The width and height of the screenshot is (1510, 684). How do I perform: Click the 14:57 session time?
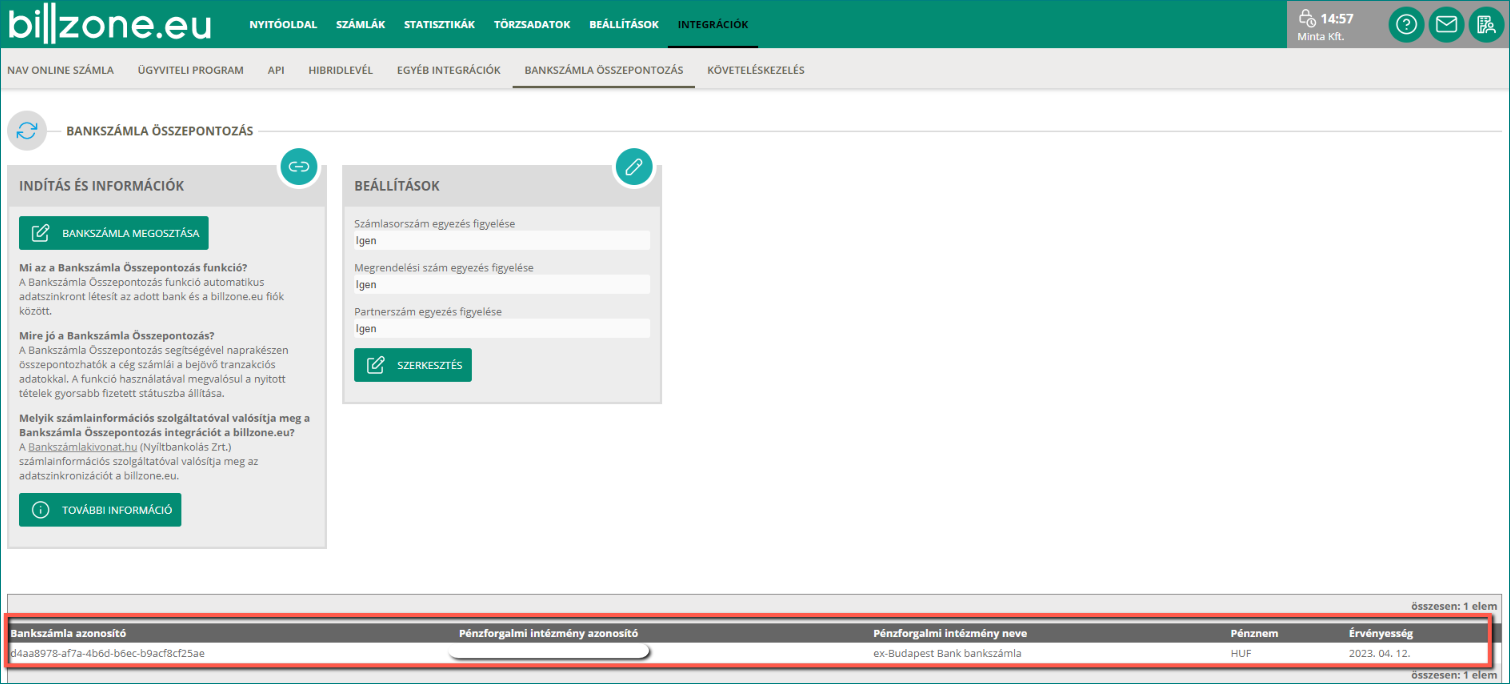coord(1337,18)
